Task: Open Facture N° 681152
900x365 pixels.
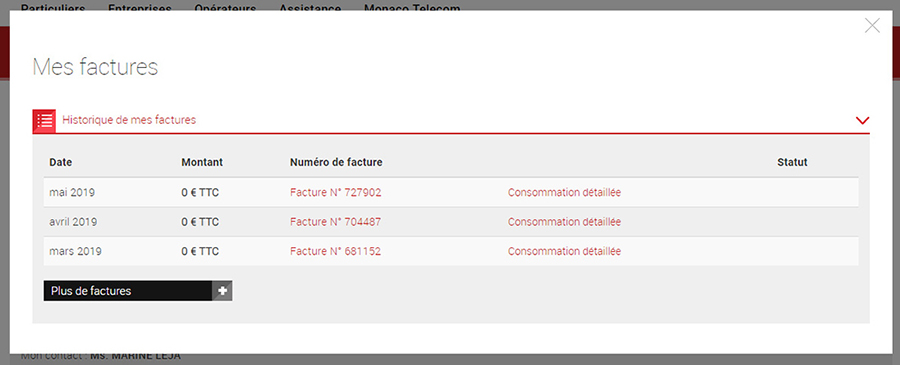Action: pyautogui.click(x=336, y=251)
